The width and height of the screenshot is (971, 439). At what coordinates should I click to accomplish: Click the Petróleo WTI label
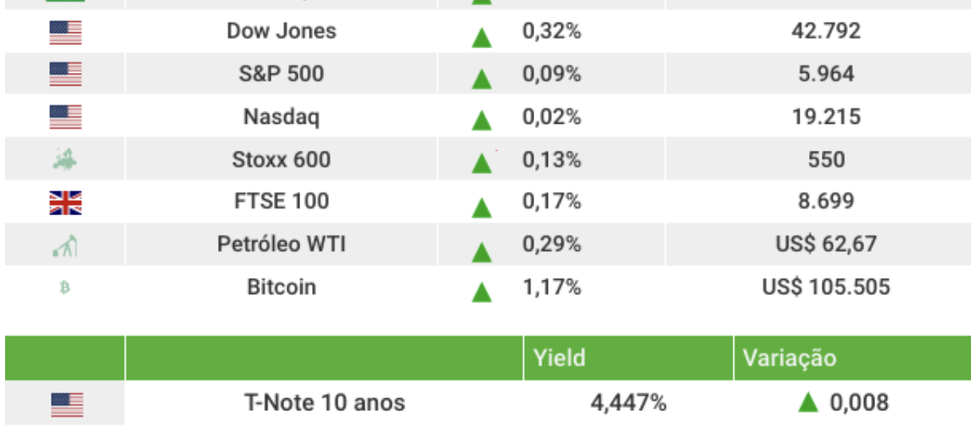[x=281, y=245]
